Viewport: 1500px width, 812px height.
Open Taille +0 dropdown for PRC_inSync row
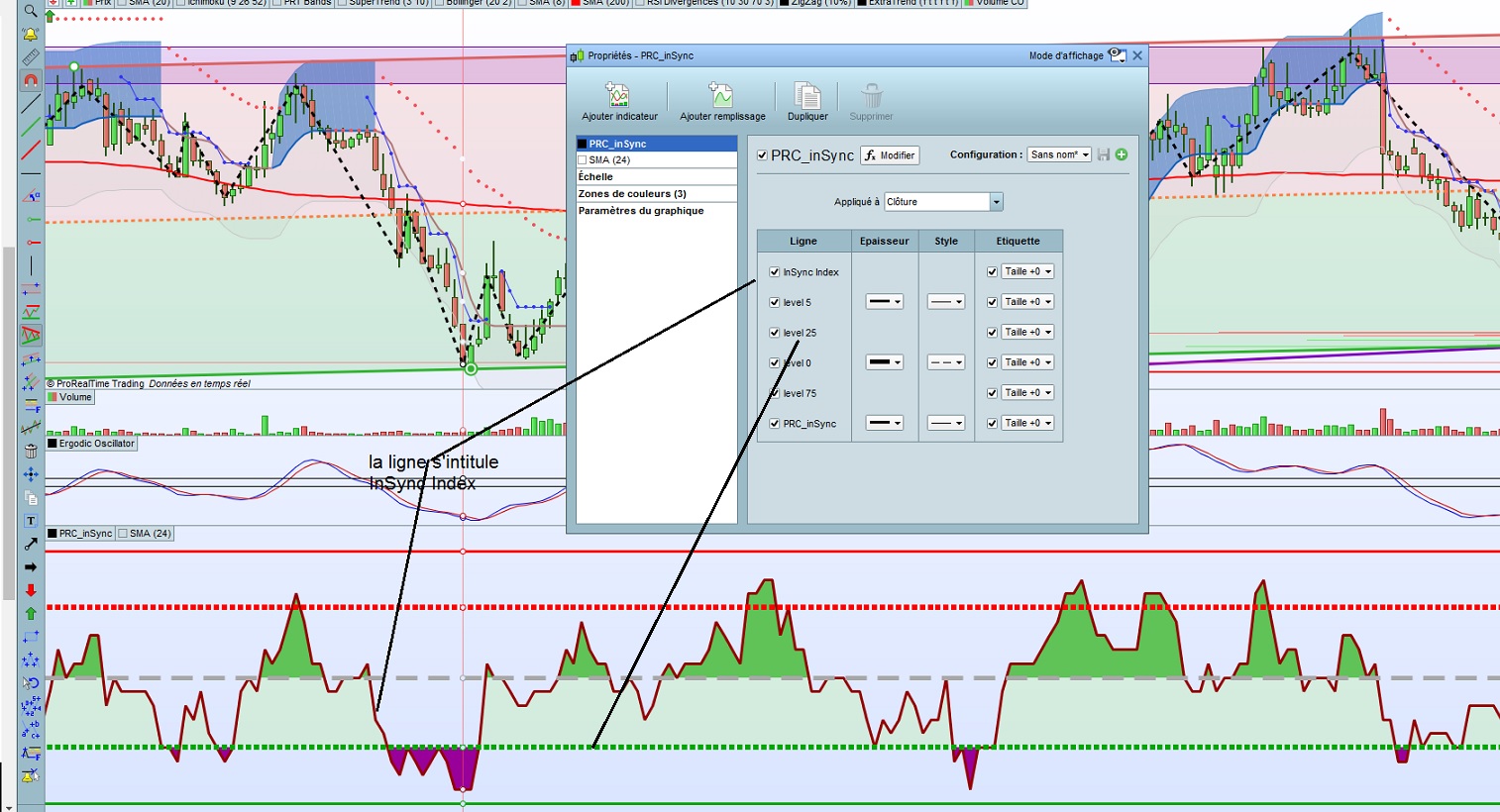click(x=1027, y=423)
